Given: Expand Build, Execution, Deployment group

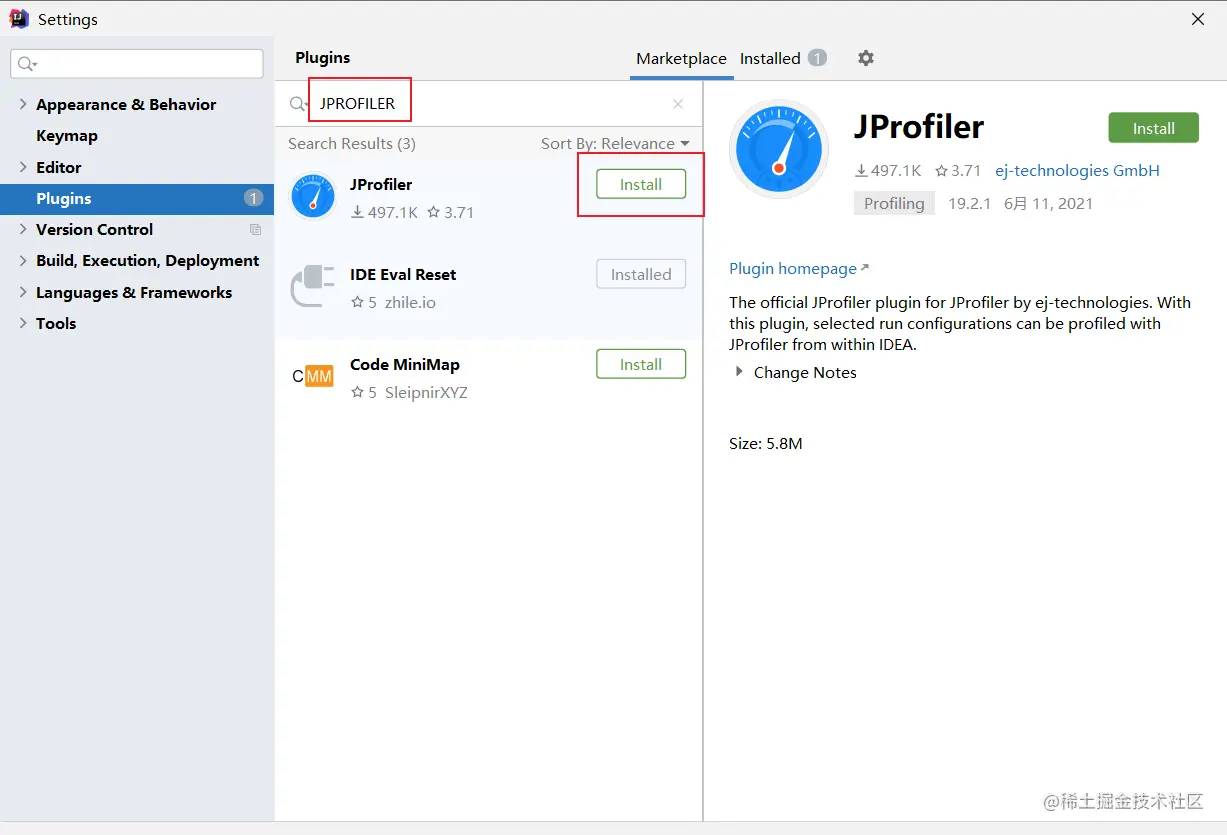Looking at the screenshot, I should tap(23, 260).
